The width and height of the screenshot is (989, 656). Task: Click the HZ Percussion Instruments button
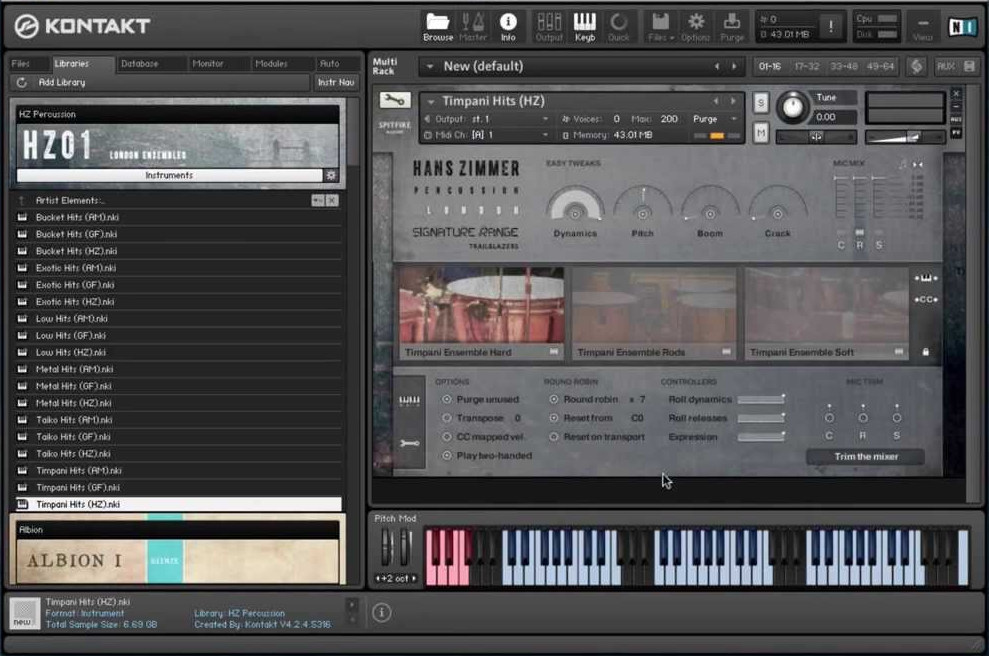[169, 175]
